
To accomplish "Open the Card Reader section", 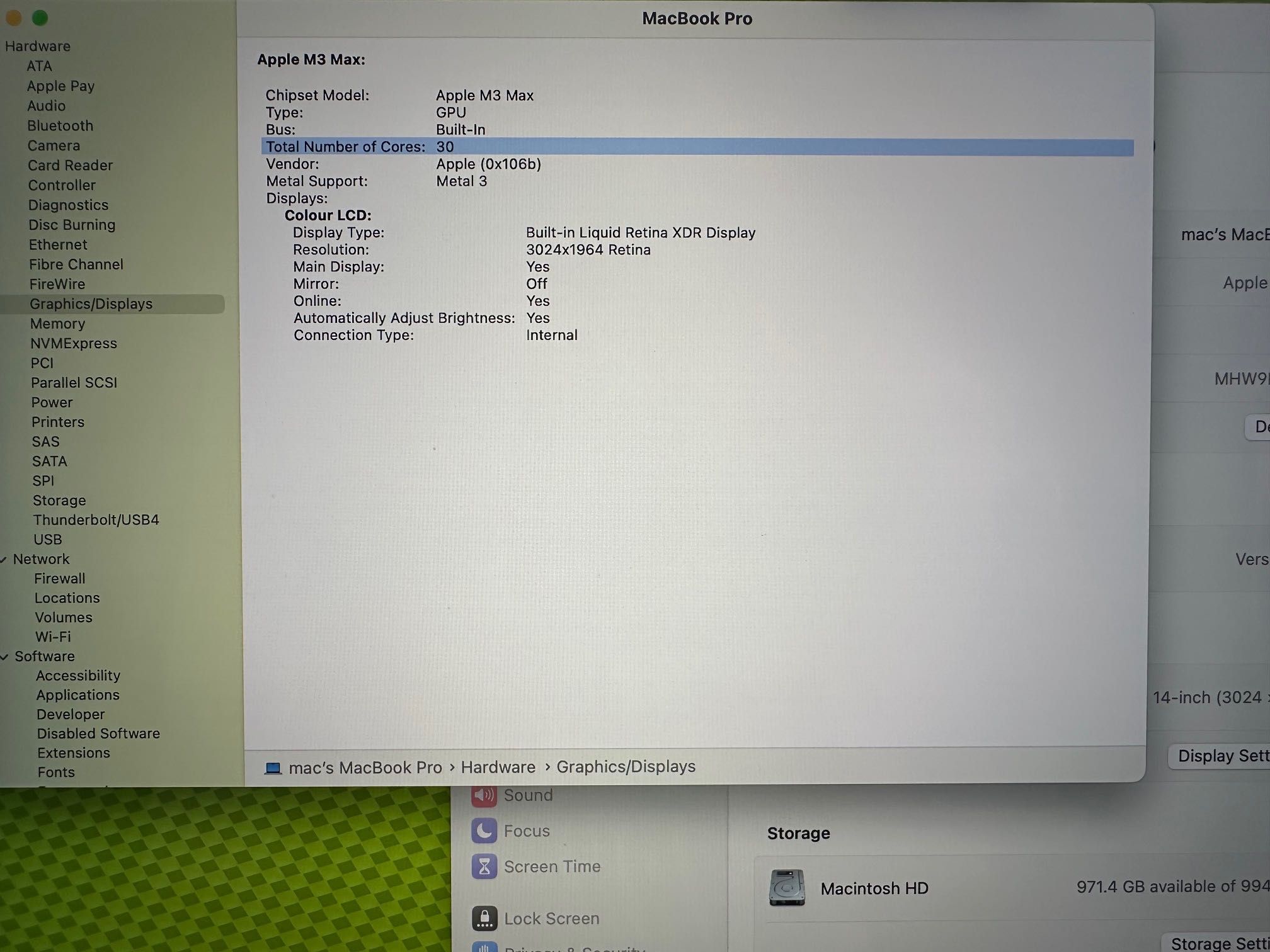I will coord(70,165).
